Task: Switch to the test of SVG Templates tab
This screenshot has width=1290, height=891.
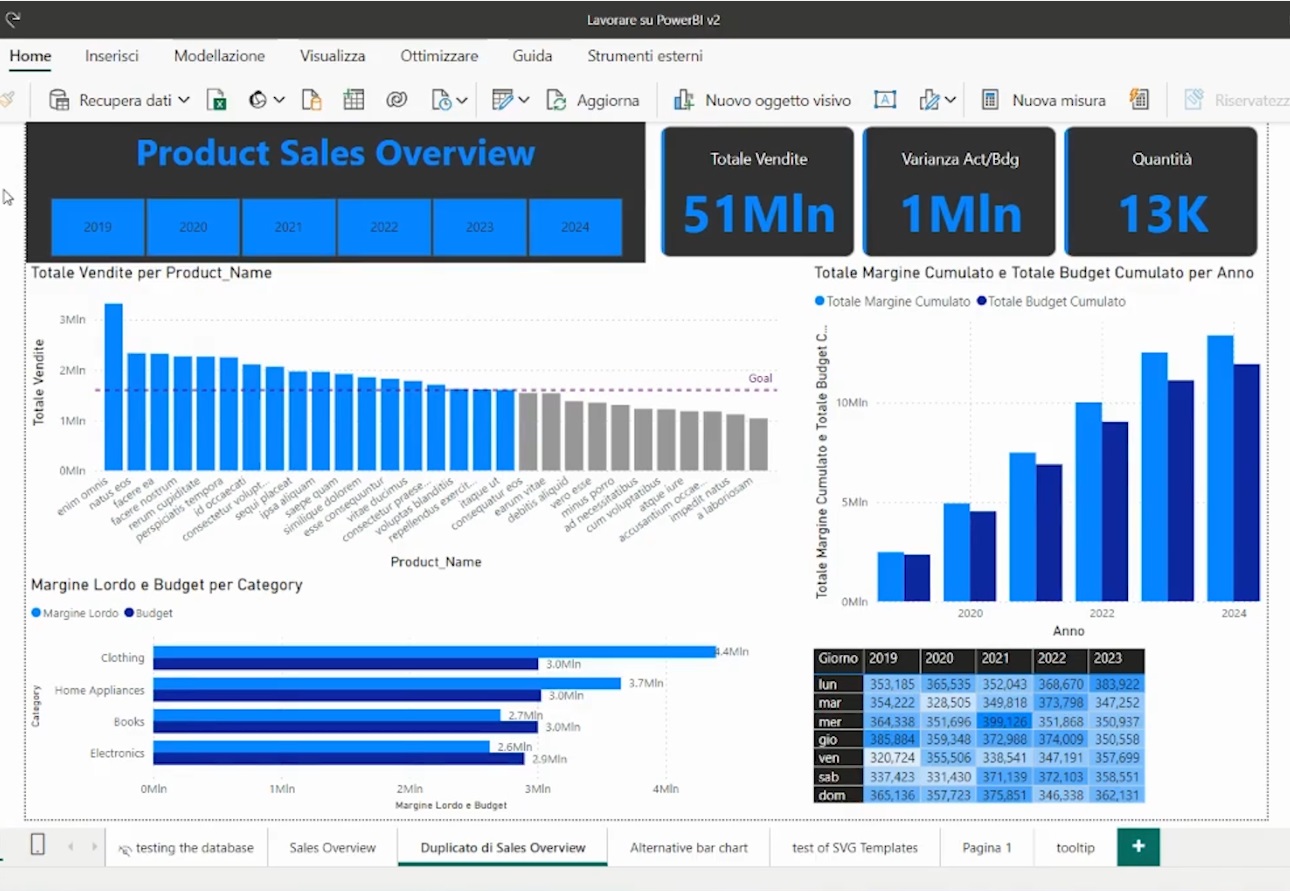Action: click(x=854, y=847)
